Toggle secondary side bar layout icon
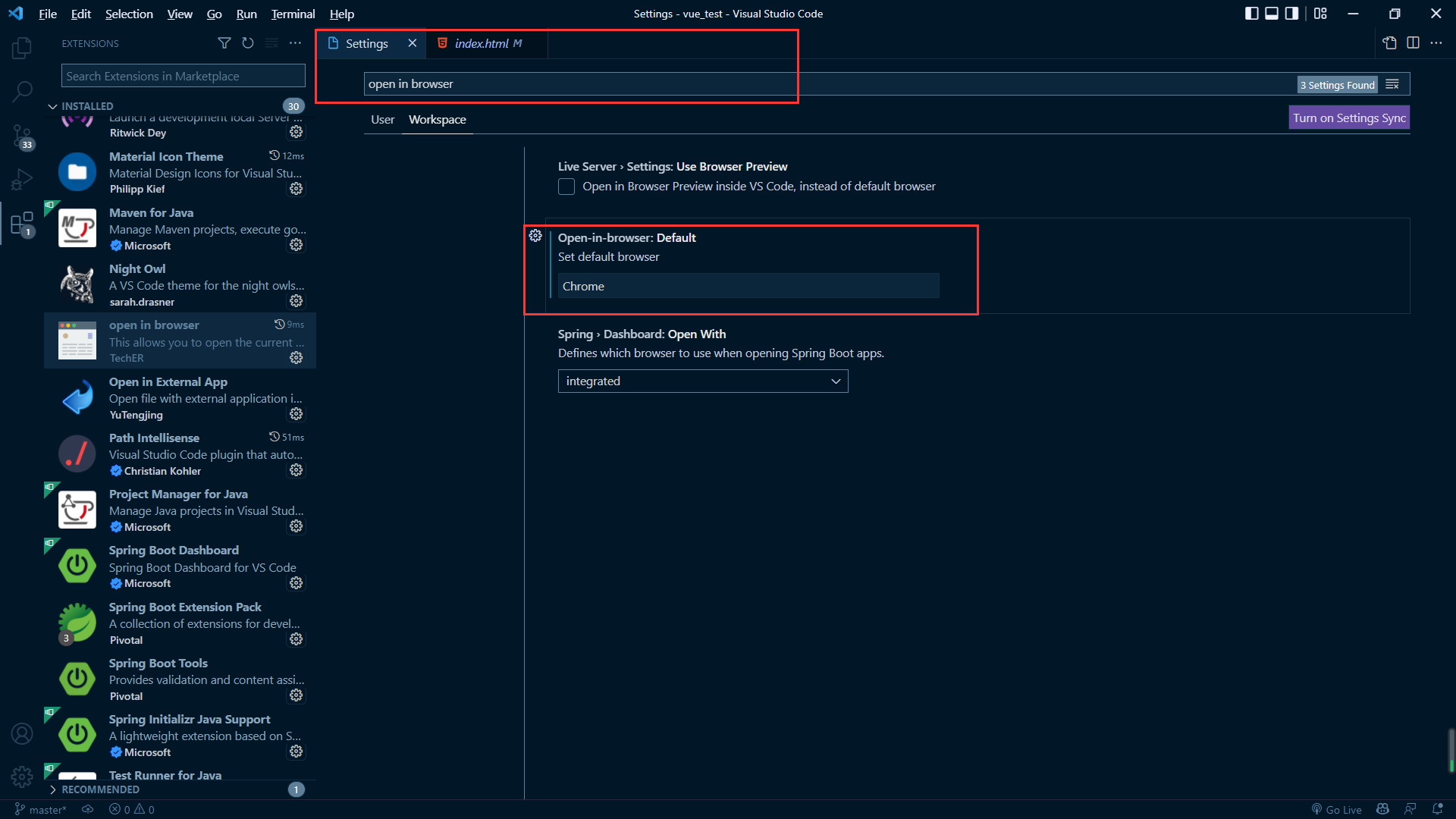This screenshot has width=1456, height=819. pyautogui.click(x=1291, y=14)
